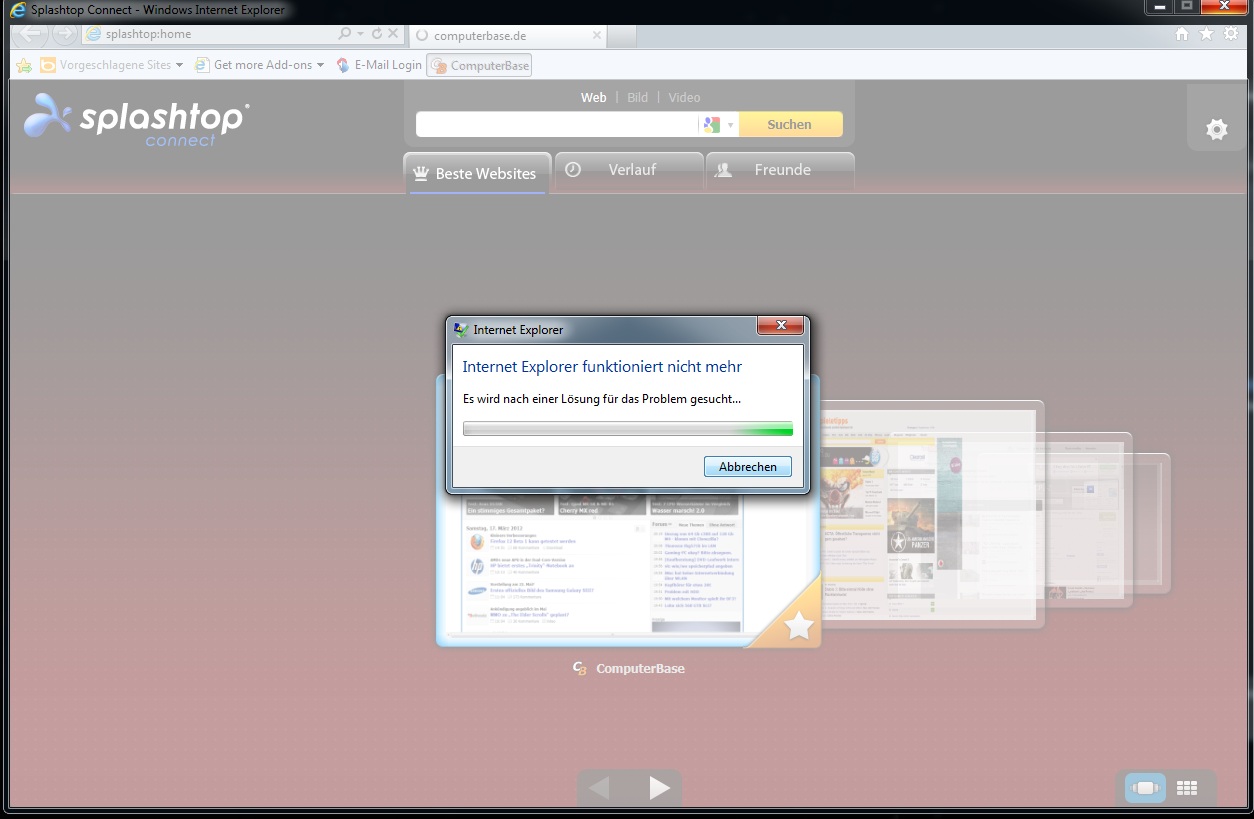Select the Bild search type
Screen dimensions: 1254x819
click(x=638, y=97)
